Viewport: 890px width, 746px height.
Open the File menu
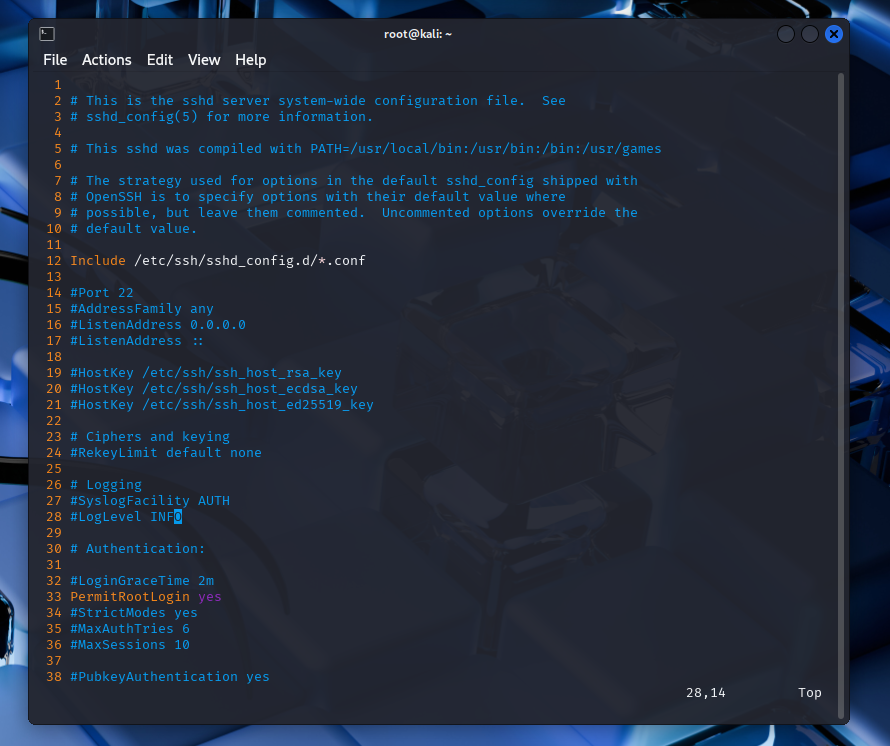coord(55,60)
